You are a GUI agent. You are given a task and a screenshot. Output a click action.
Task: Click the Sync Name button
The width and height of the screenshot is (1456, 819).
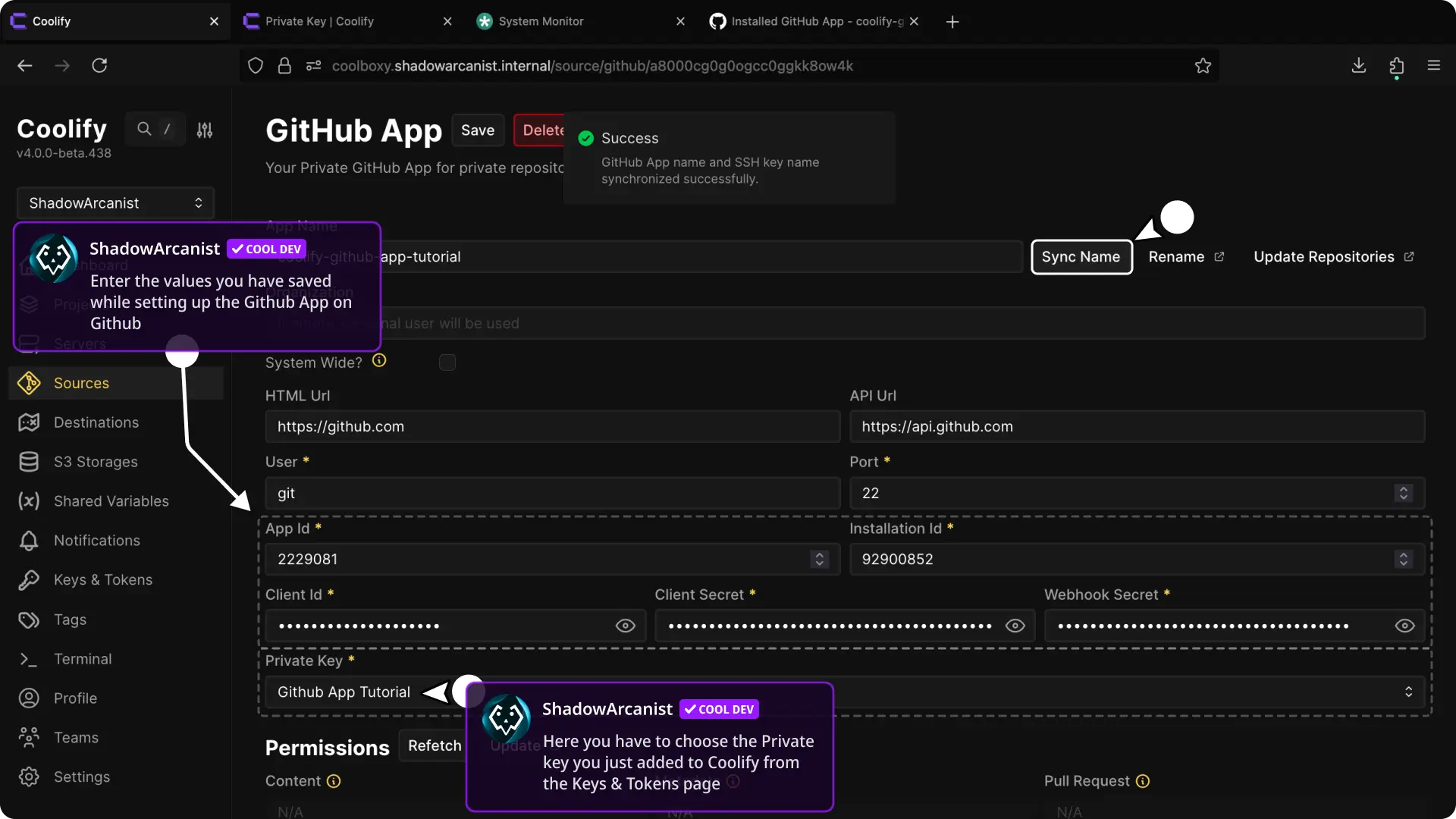tap(1081, 257)
